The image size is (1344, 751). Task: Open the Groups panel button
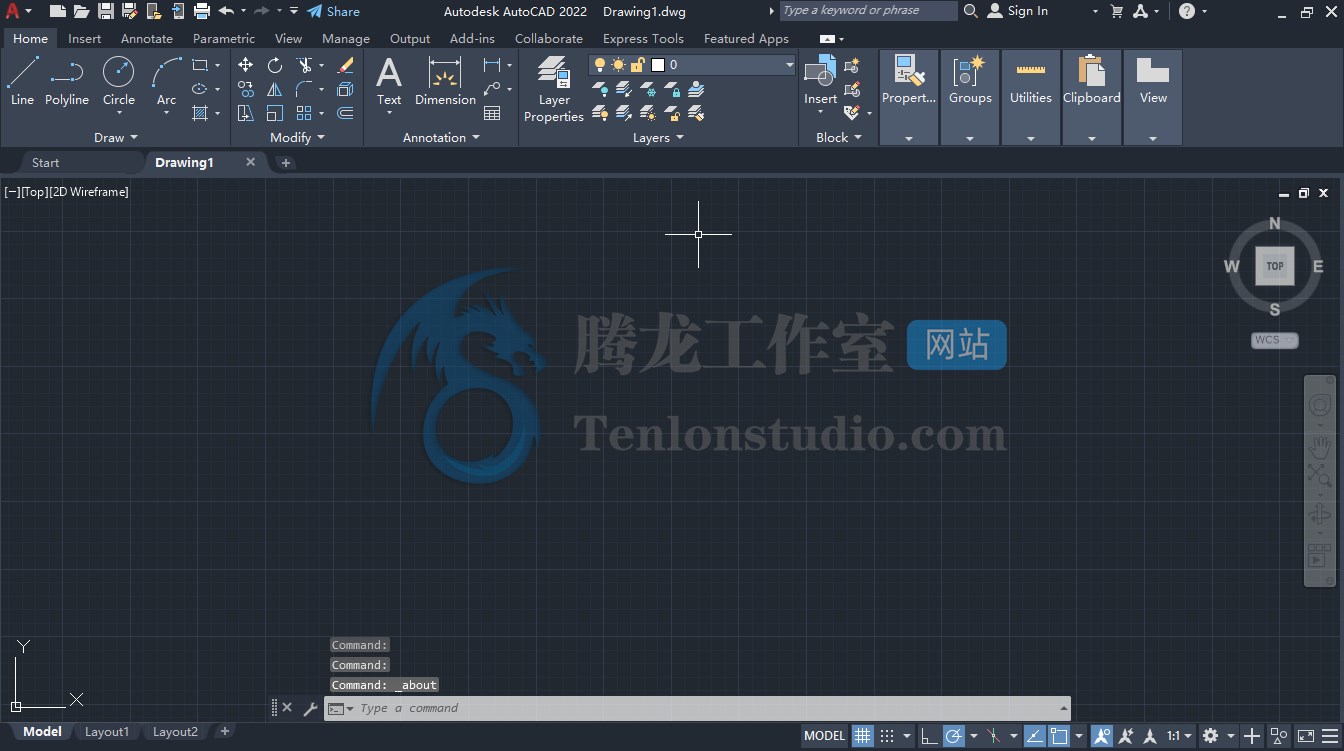click(x=970, y=98)
